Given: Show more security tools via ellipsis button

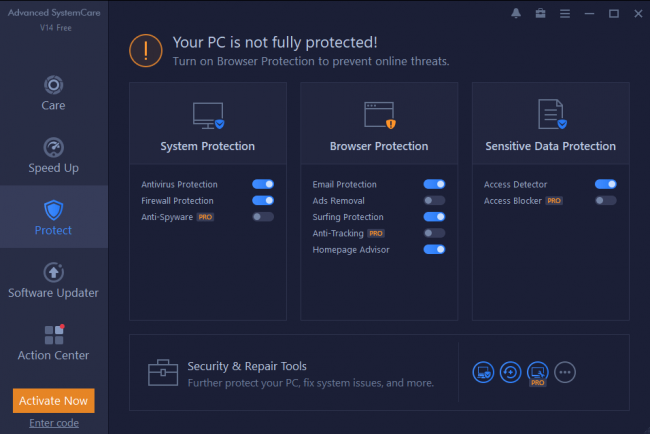Looking at the screenshot, I should [x=565, y=372].
